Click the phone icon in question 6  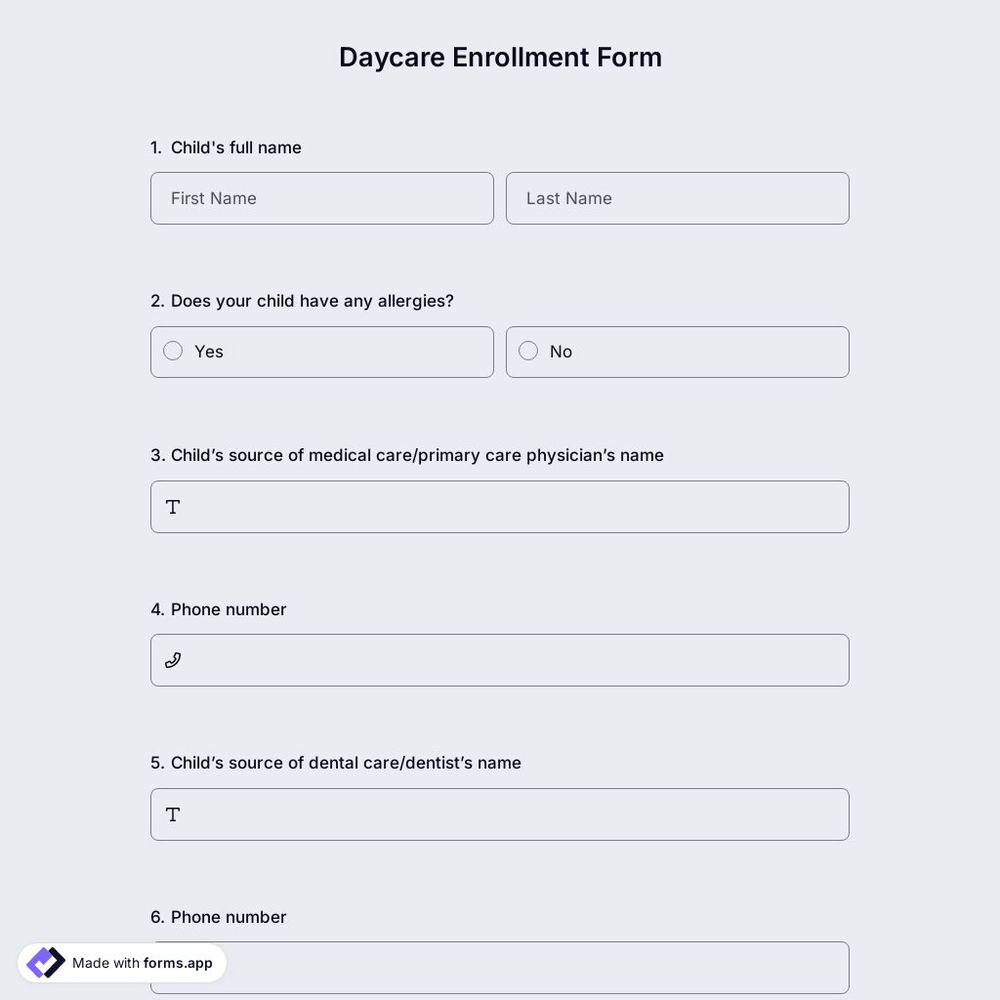[172, 967]
